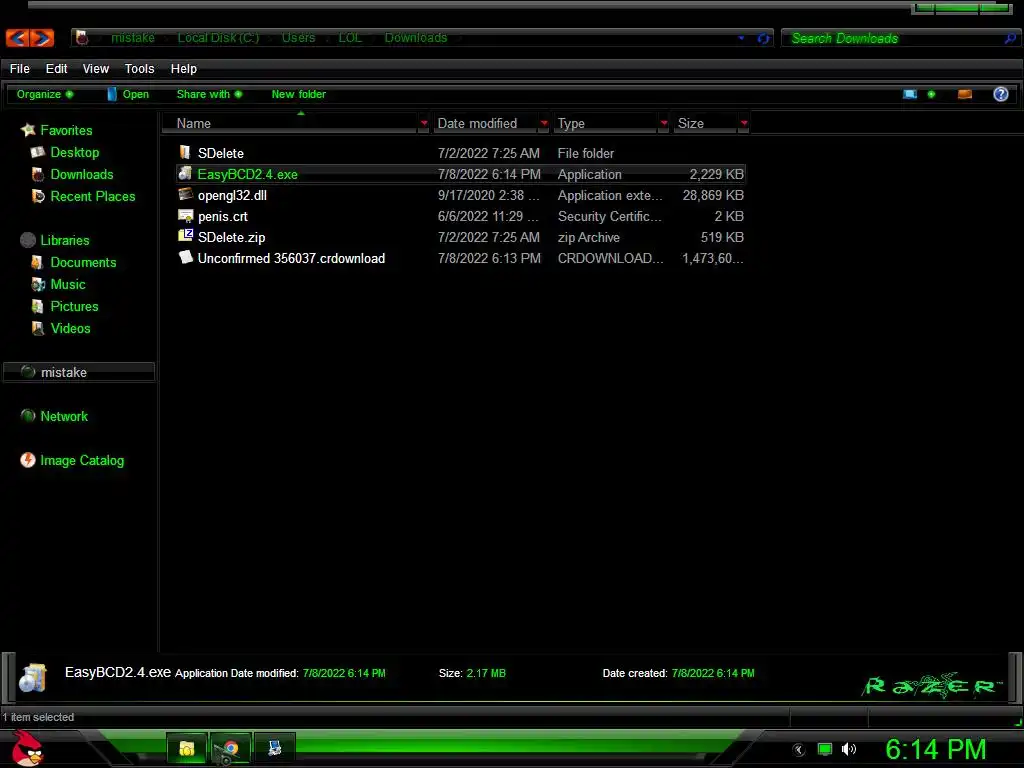
Task: Open the Chrome taskbar icon
Action: (230, 748)
